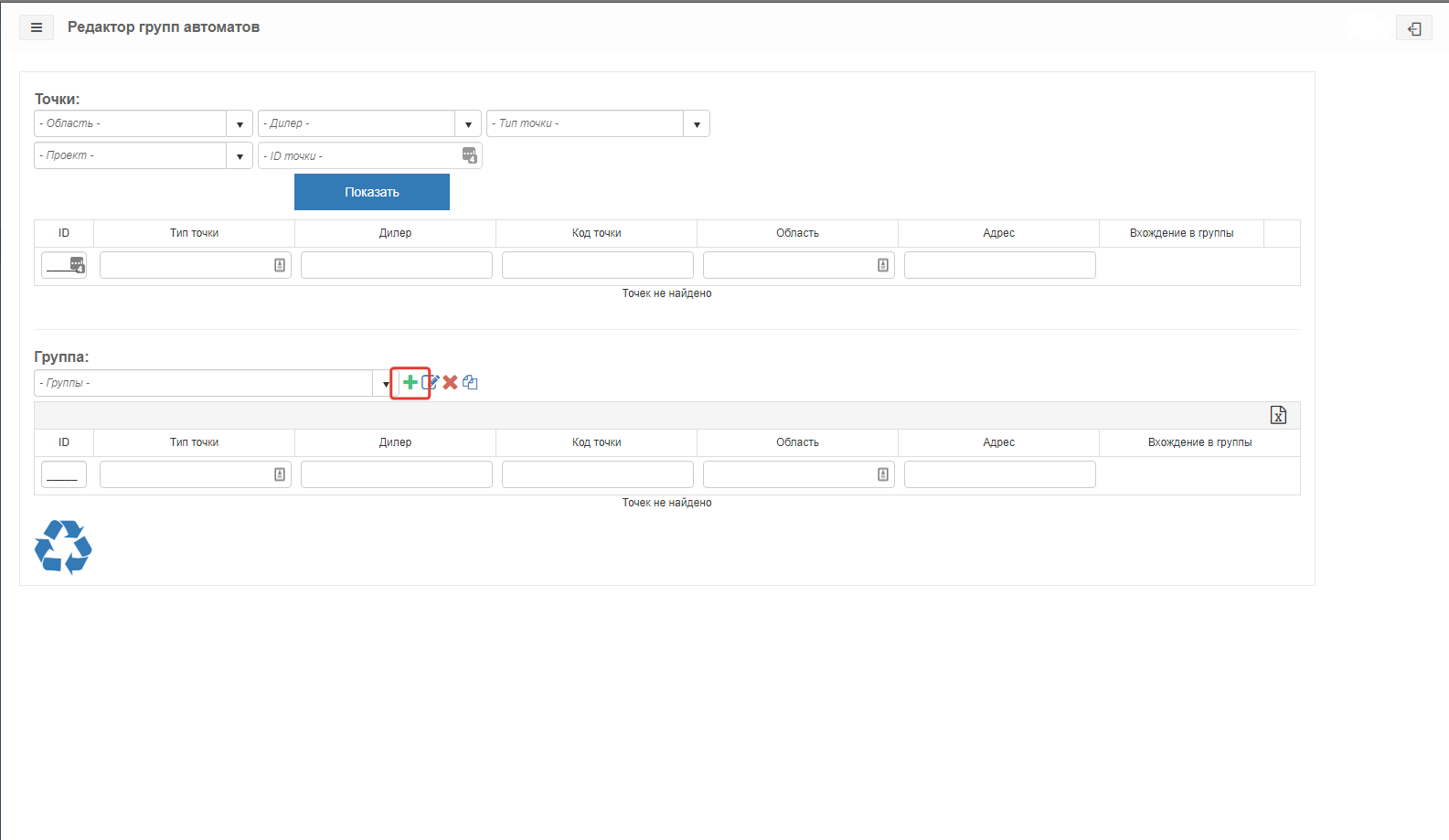Click keypad icon in points table ID filter
Viewport: 1449px width, 840px height.
77,265
